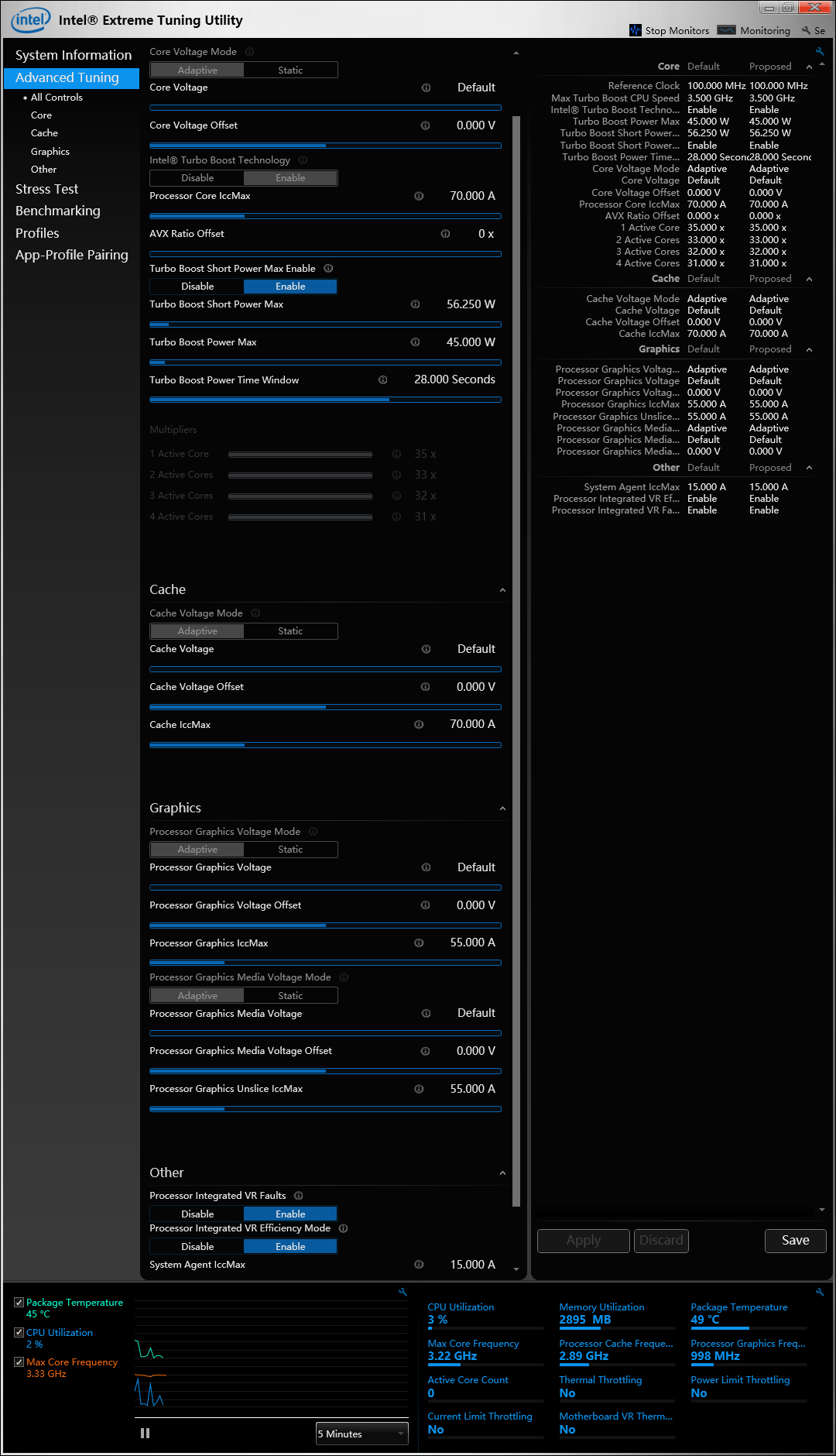Click the Discard button

point(661,1241)
